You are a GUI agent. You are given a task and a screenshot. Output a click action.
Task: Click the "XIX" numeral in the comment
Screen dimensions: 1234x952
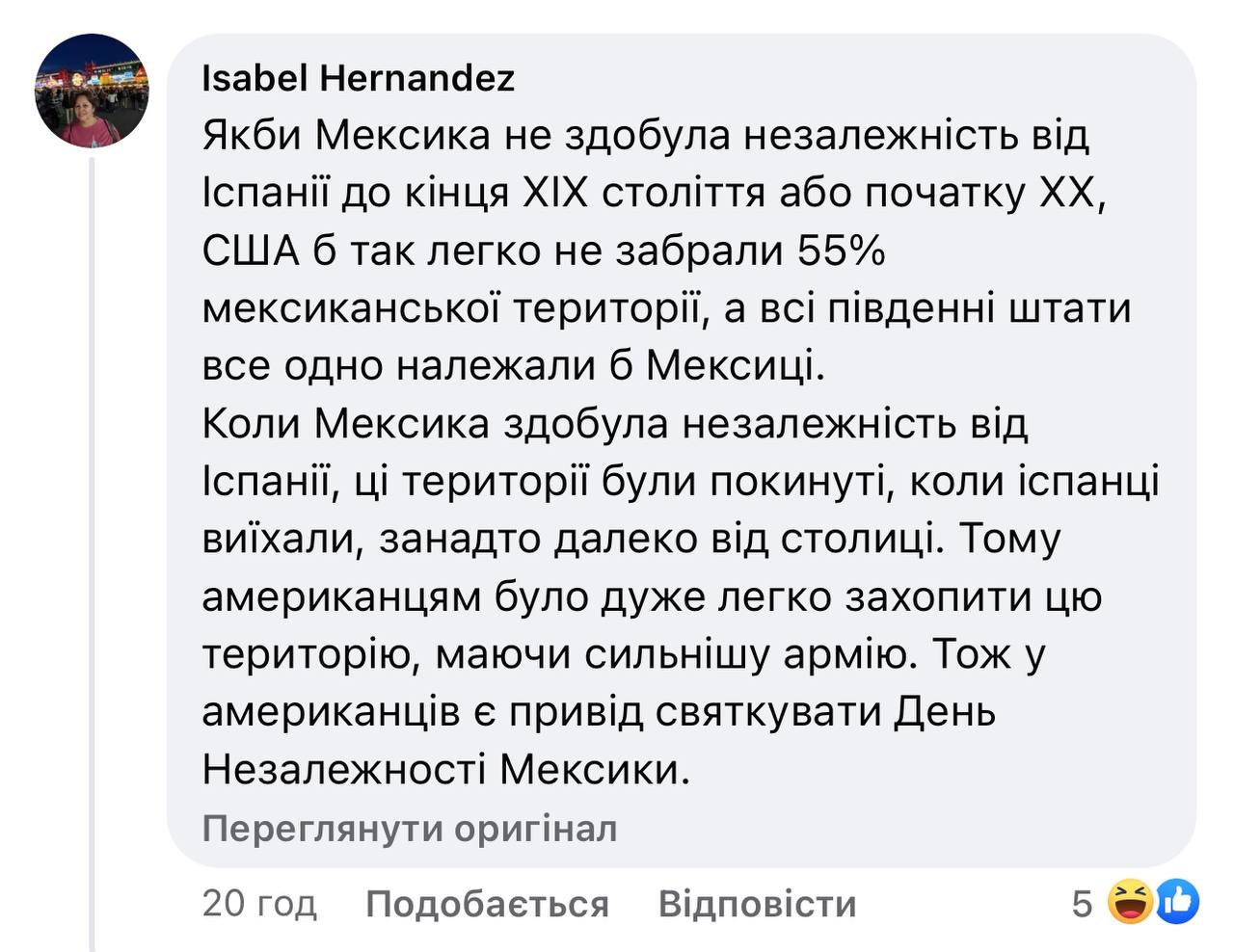pos(553,193)
